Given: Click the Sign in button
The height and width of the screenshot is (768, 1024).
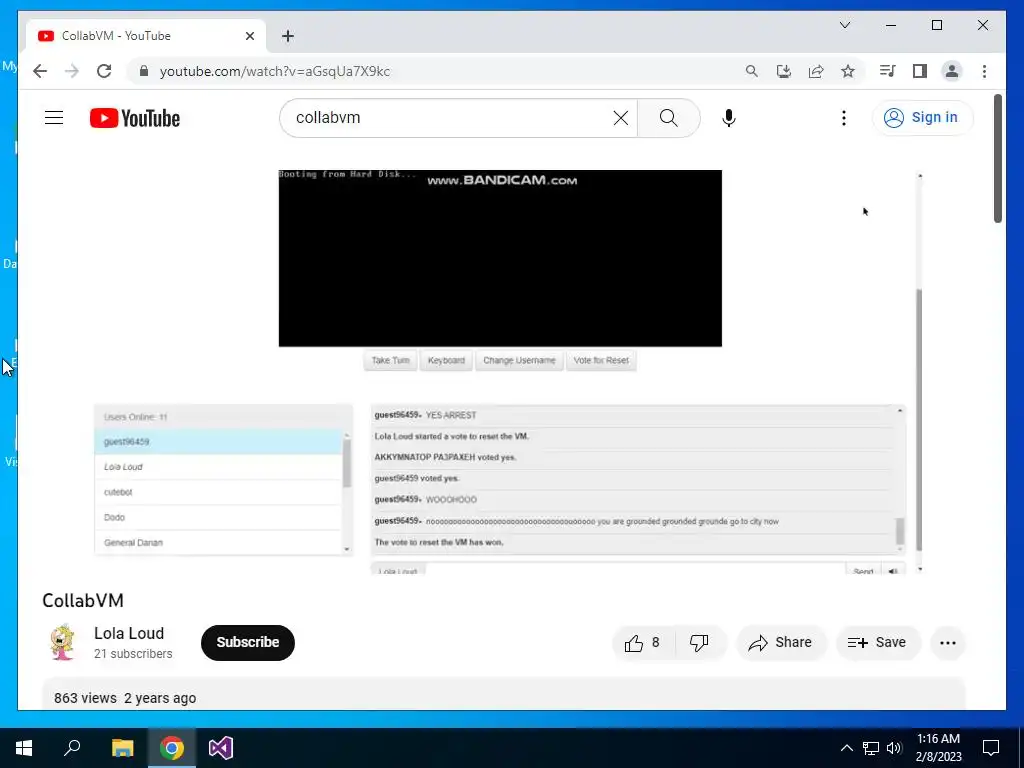Looking at the screenshot, I should tap(922, 118).
